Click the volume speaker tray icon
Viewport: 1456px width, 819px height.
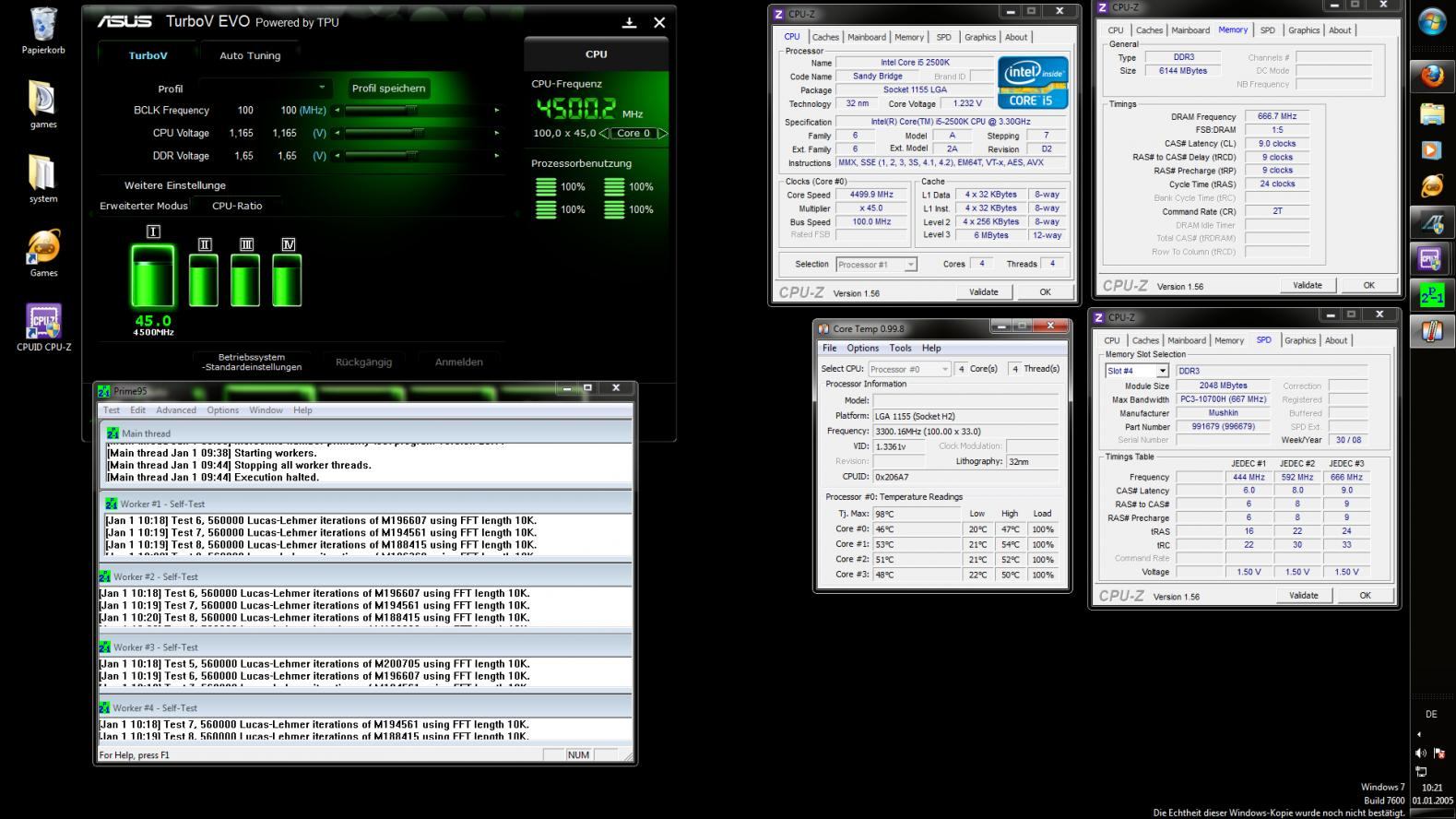[1421, 754]
